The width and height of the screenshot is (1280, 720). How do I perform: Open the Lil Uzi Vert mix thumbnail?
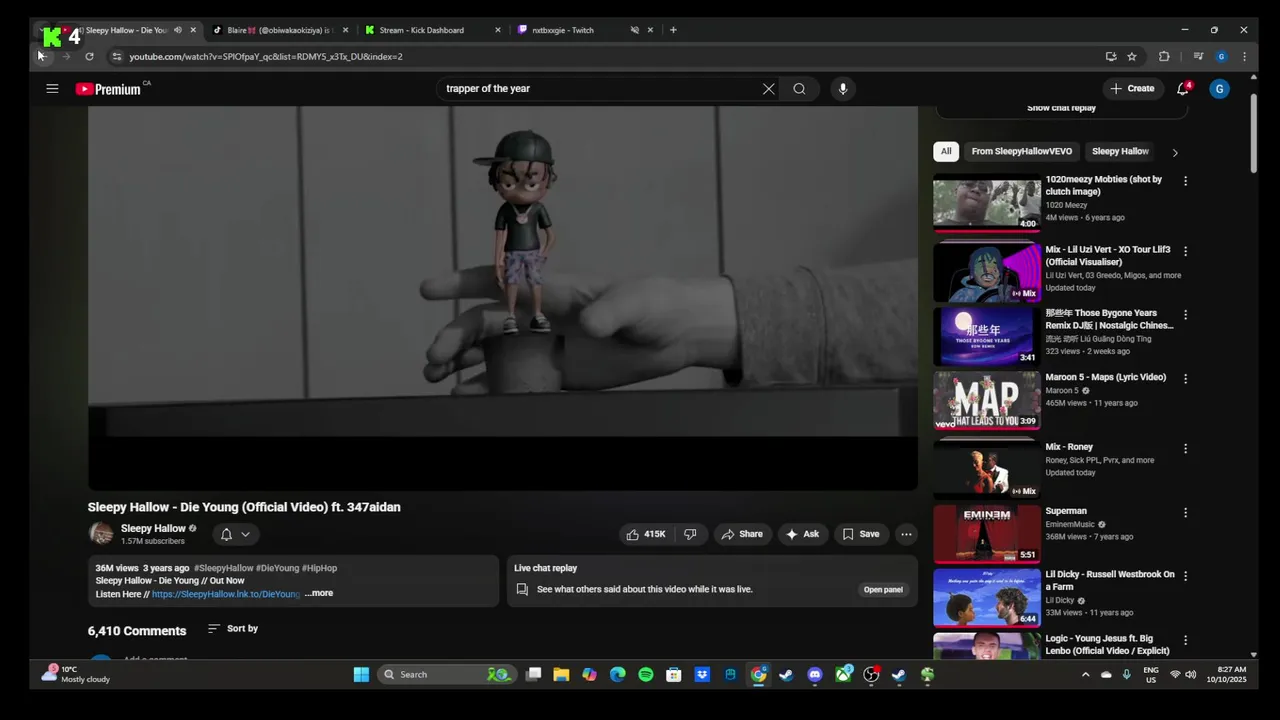tap(987, 272)
